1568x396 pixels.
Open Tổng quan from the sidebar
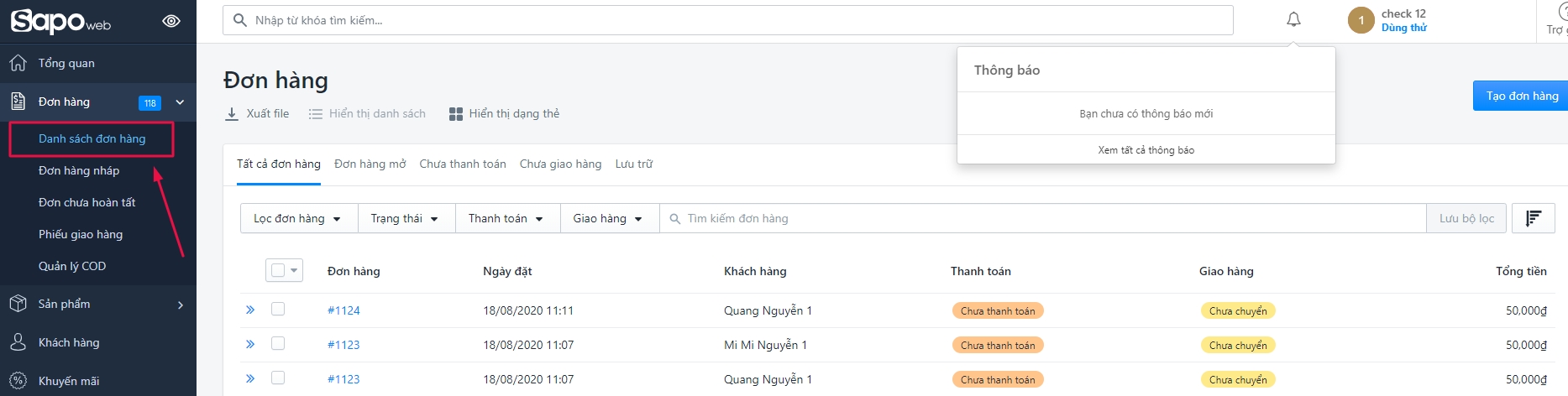(66, 63)
